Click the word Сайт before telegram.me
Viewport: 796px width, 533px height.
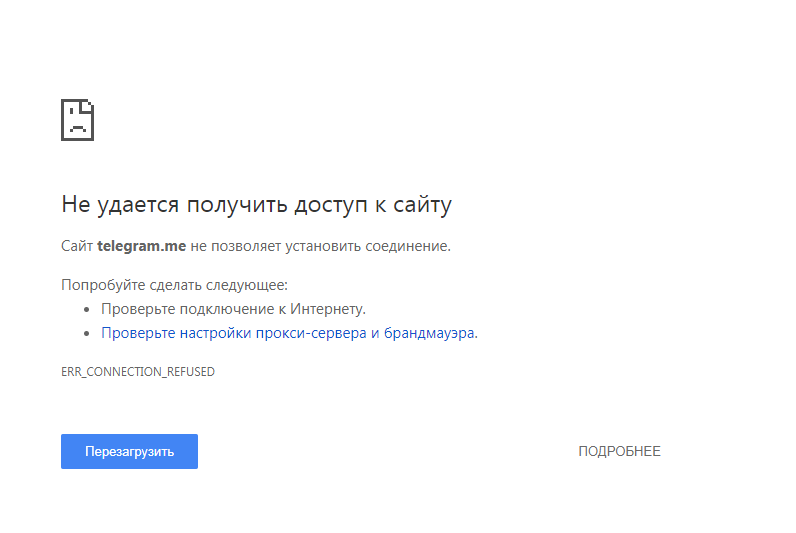(x=77, y=245)
